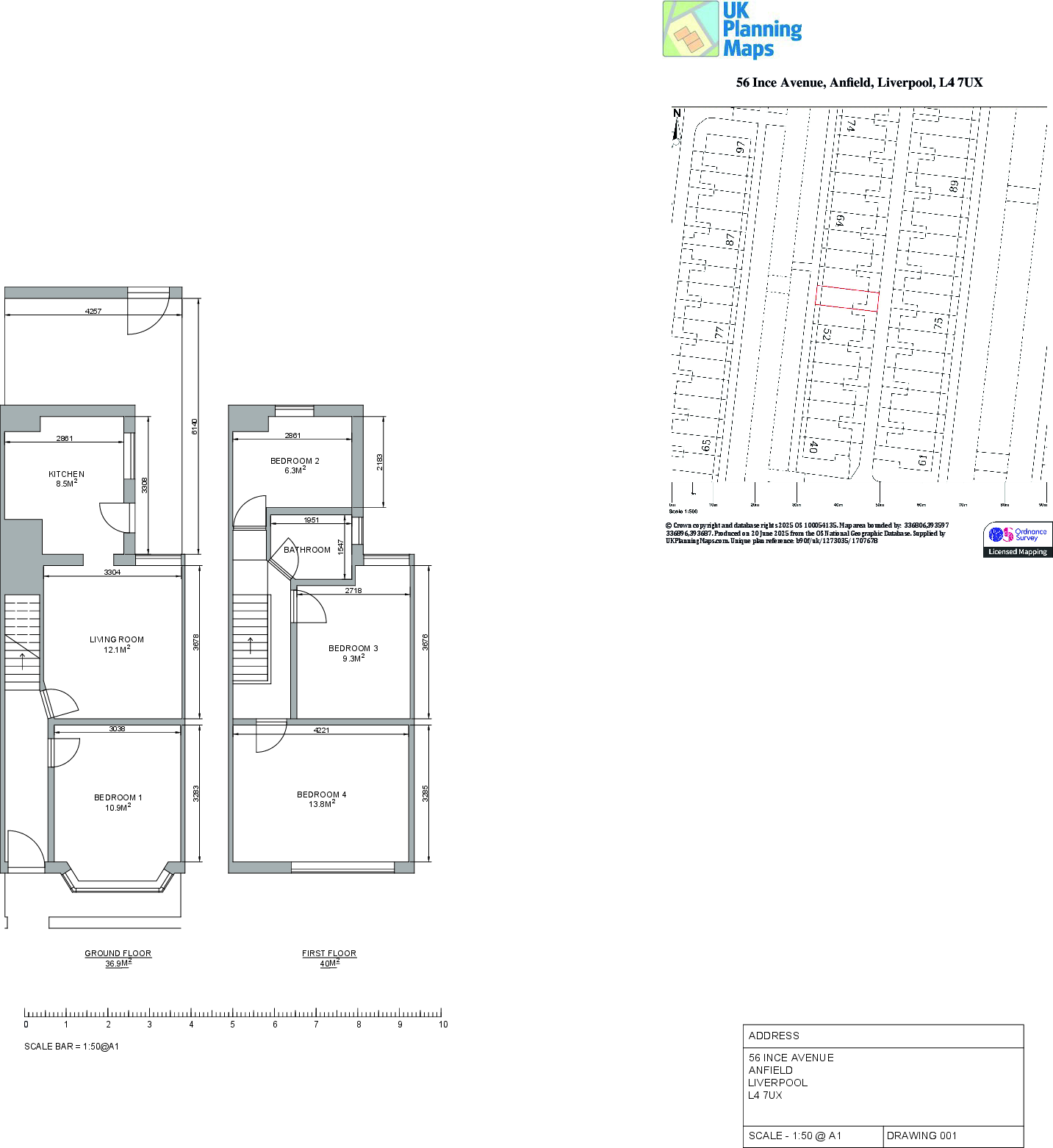The width and height of the screenshot is (1053, 1148).
Task: Select the KITCHEN room label
Action: click(x=66, y=474)
